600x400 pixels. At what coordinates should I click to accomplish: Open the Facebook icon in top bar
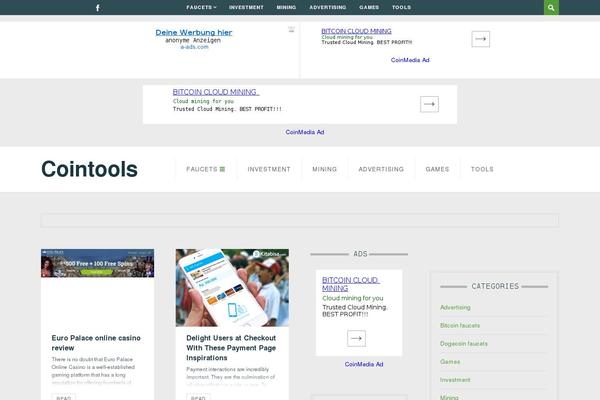tap(98, 8)
